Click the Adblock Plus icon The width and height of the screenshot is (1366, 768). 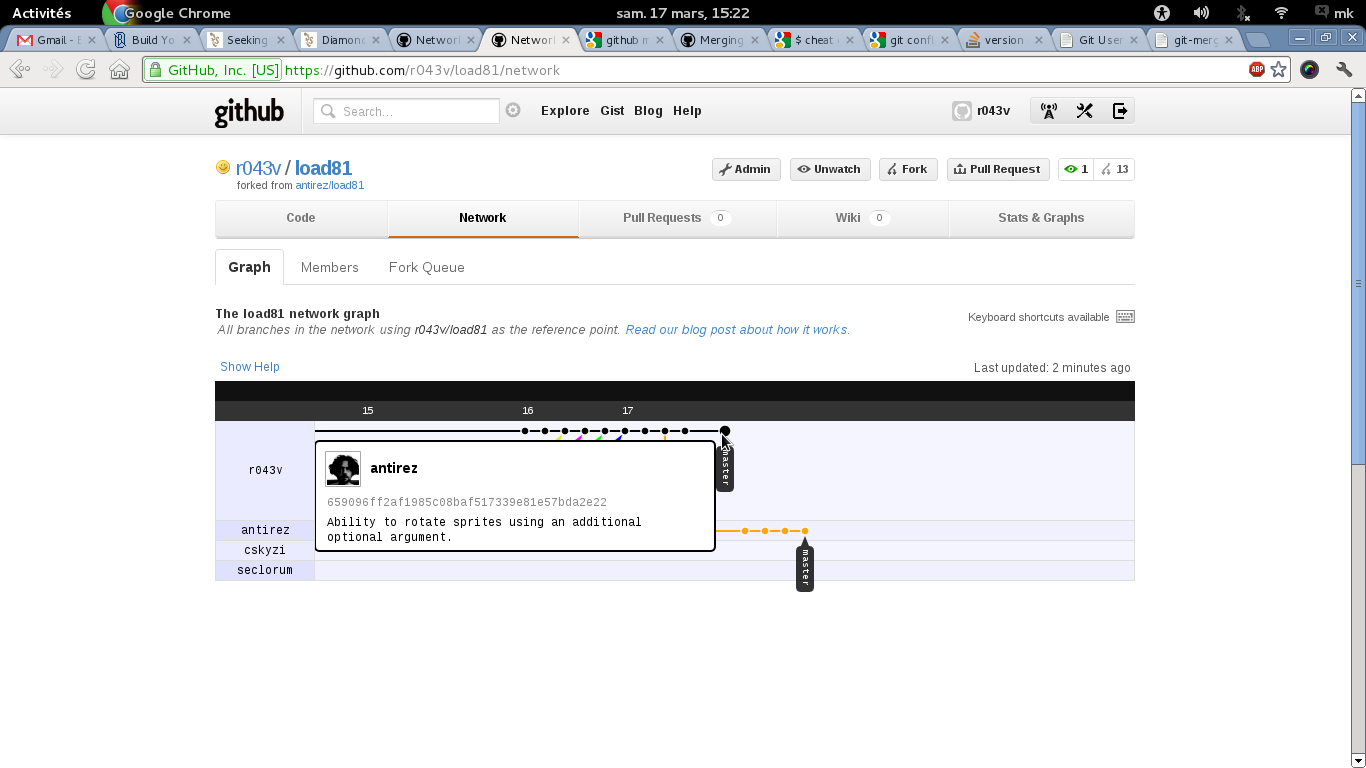1257,70
